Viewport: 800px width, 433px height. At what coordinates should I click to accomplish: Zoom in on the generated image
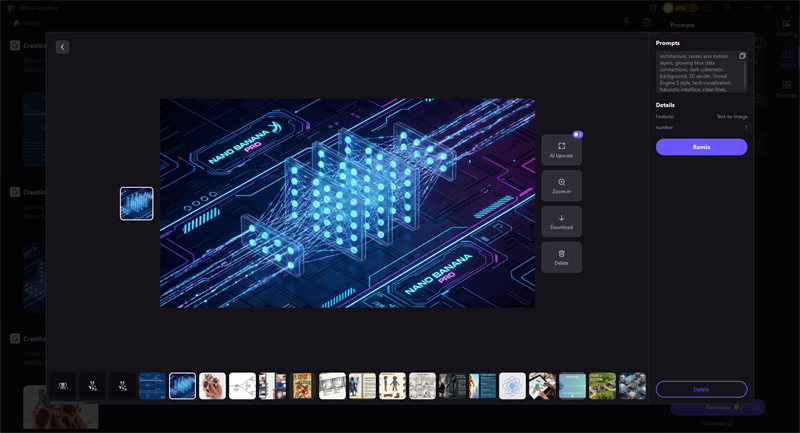[561, 186]
